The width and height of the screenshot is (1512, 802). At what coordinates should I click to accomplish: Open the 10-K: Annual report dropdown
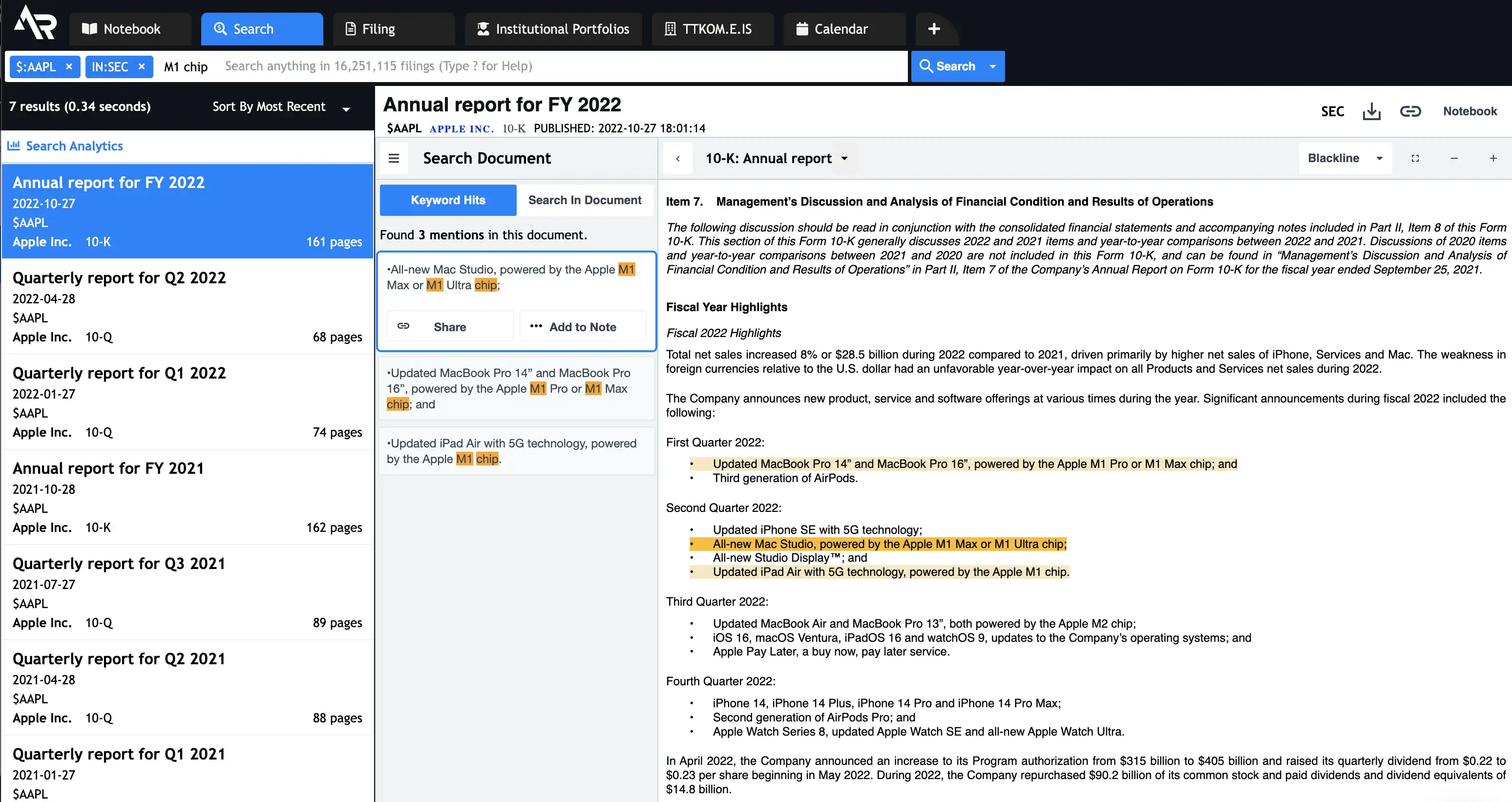(x=777, y=159)
